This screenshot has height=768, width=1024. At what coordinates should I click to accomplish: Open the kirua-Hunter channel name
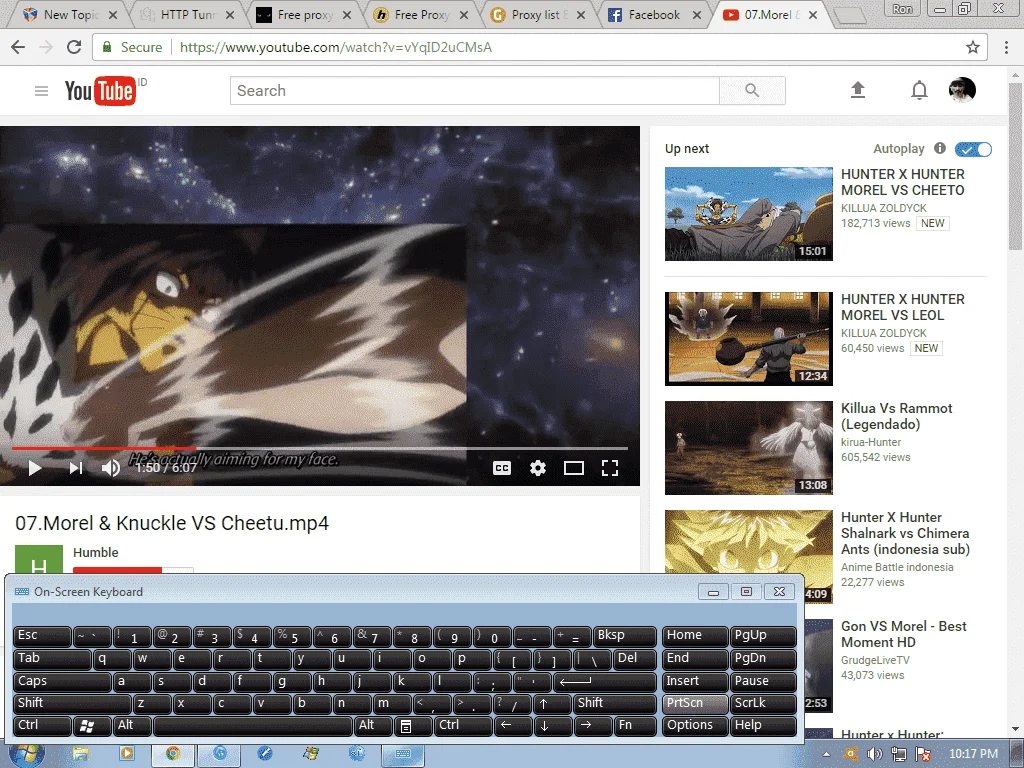871,442
